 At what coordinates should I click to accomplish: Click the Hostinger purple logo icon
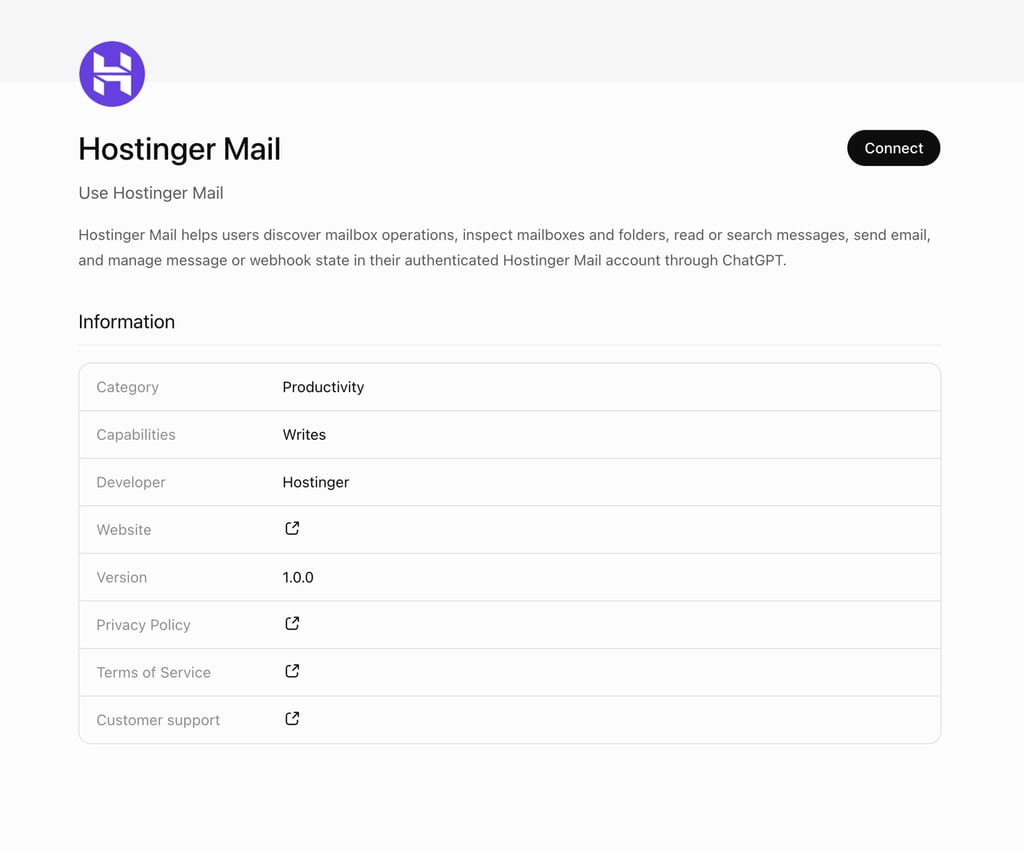(x=112, y=74)
